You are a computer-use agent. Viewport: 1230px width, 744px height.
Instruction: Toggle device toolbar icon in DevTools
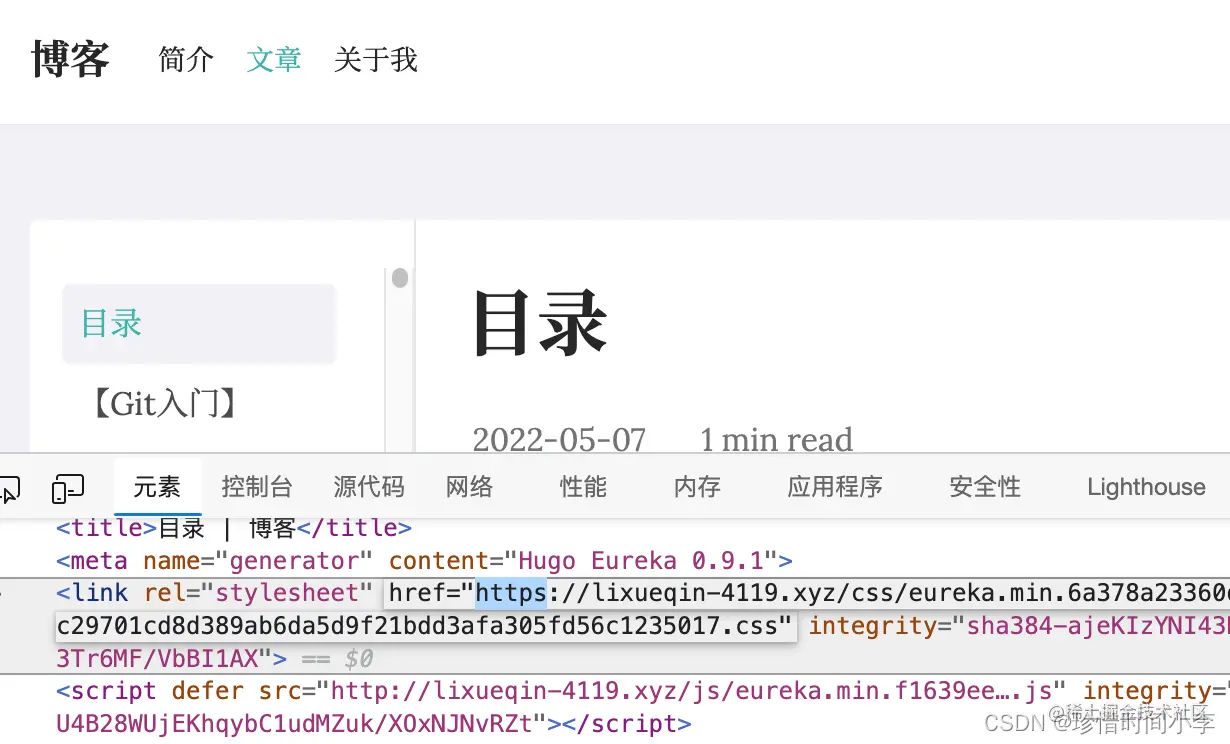[68, 488]
